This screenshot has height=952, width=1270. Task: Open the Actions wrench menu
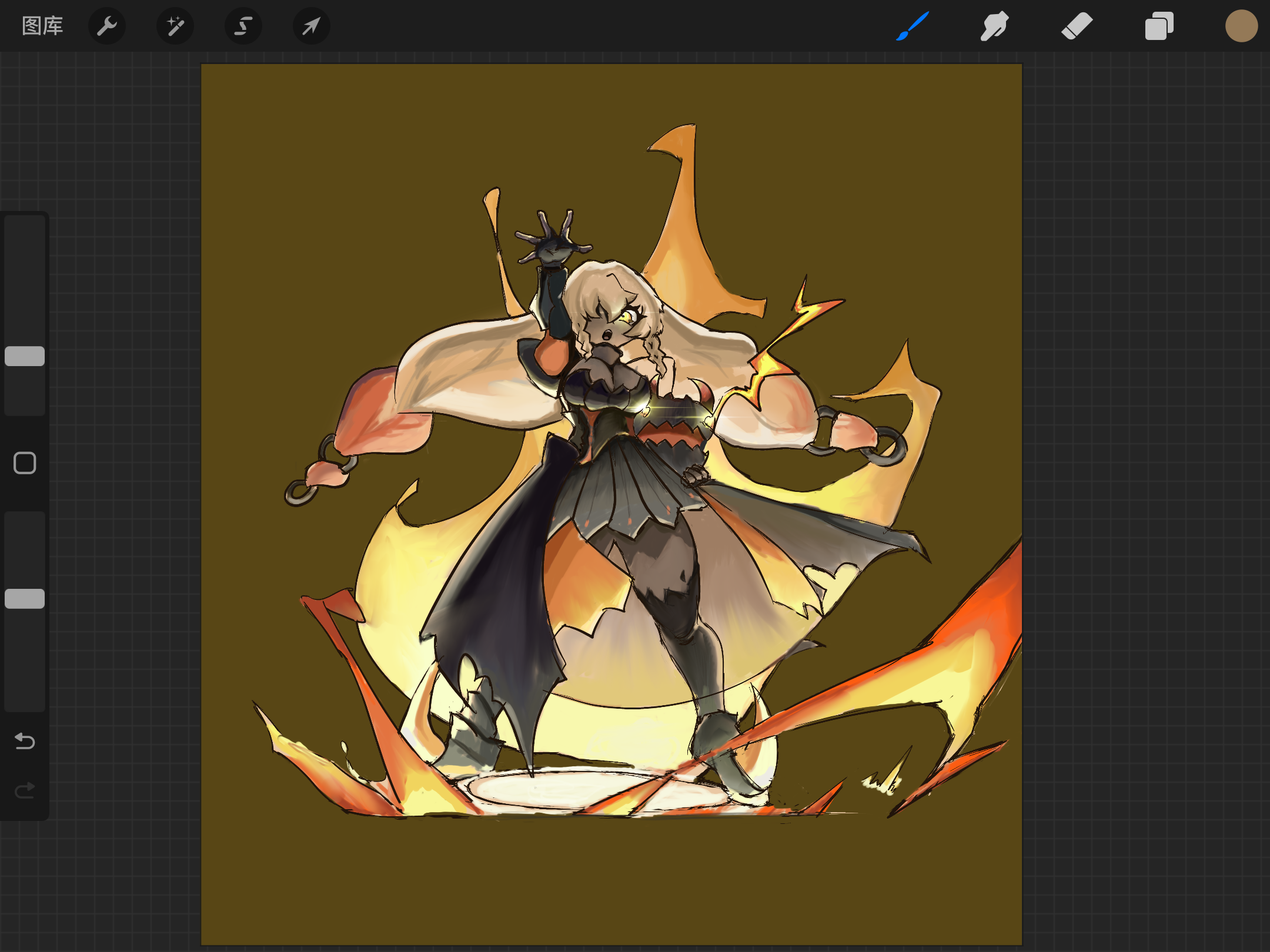click(107, 26)
